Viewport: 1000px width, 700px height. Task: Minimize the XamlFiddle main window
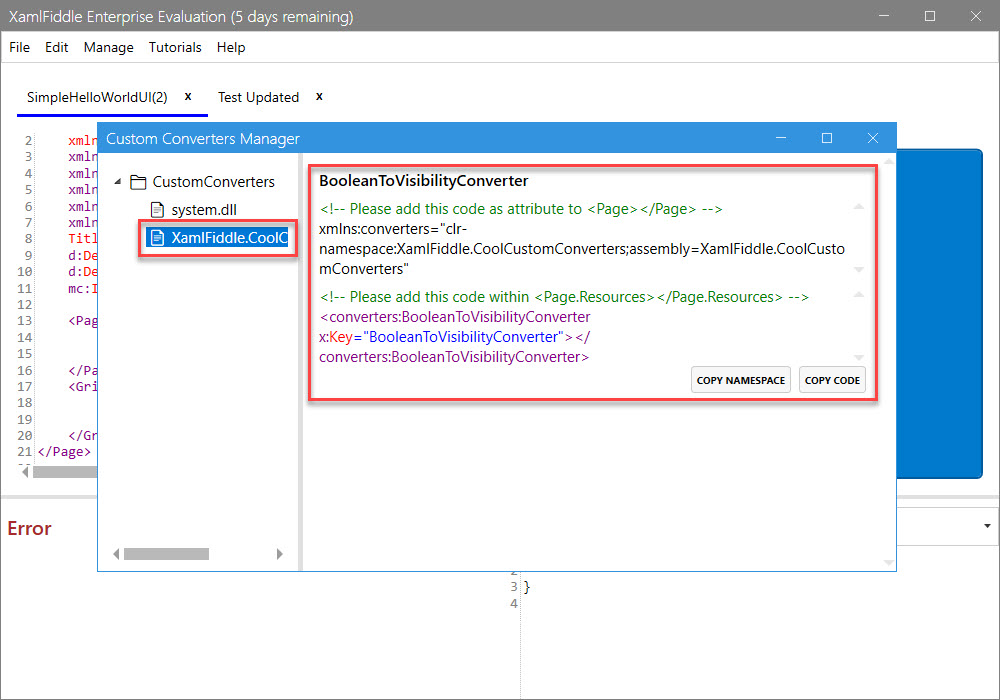[884, 16]
